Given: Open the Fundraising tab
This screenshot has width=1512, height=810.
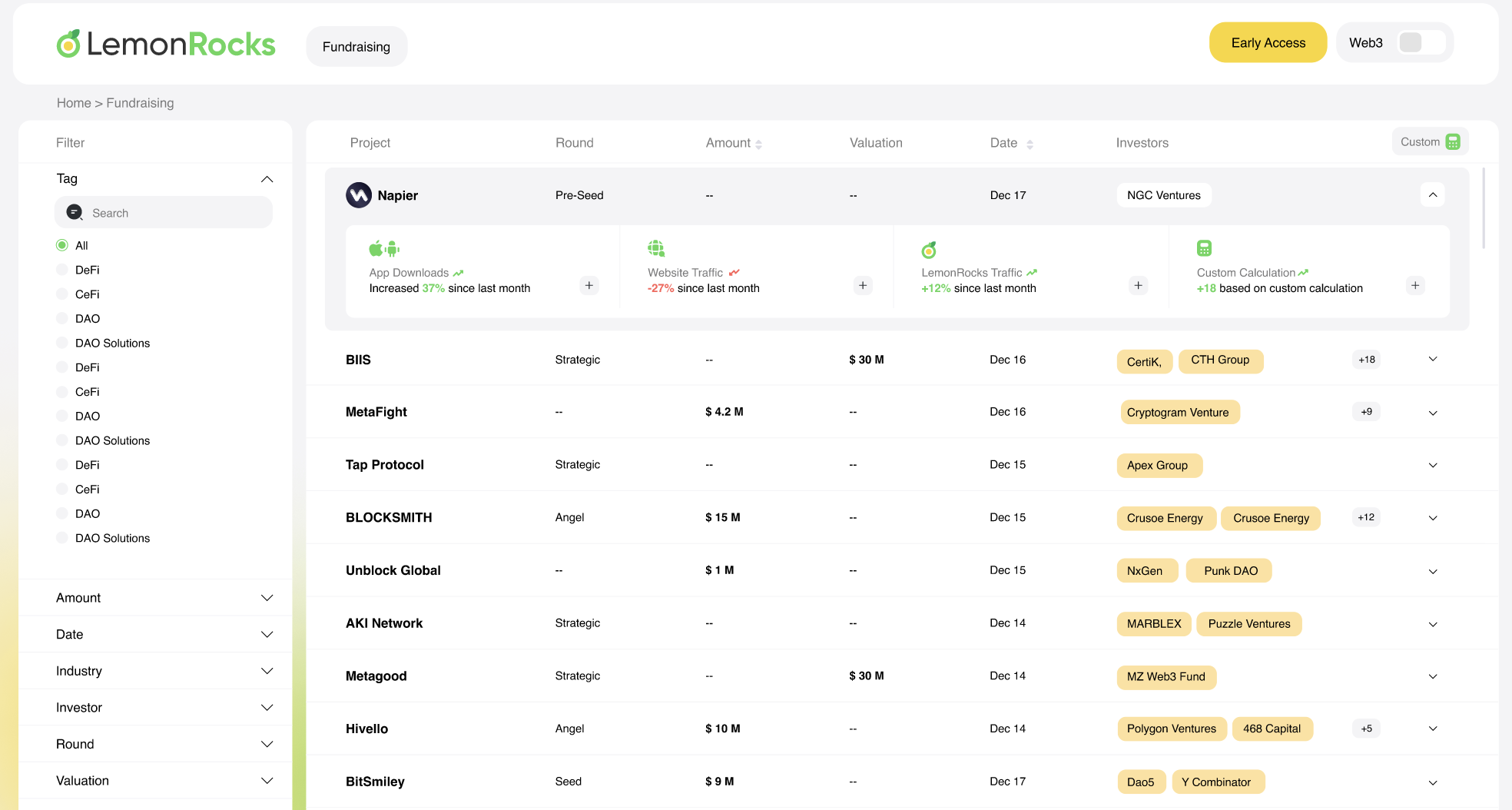Looking at the screenshot, I should point(356,46).
